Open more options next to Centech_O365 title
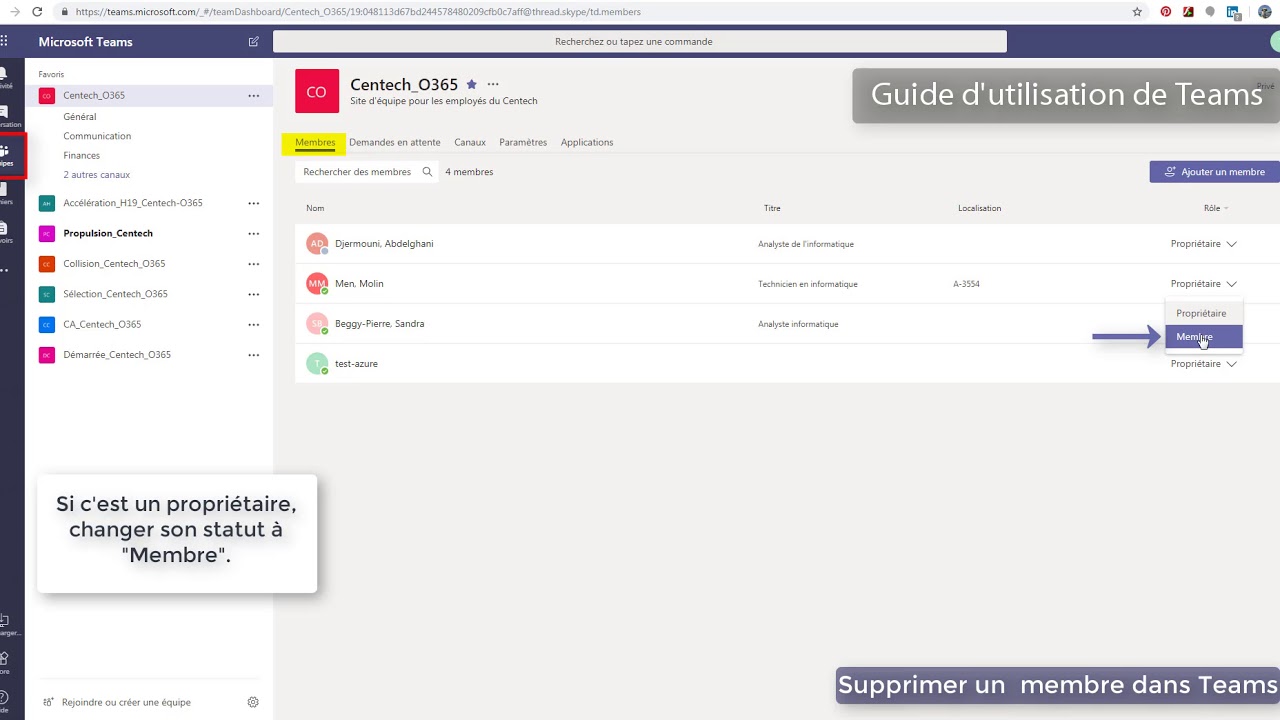 point(493,85)
